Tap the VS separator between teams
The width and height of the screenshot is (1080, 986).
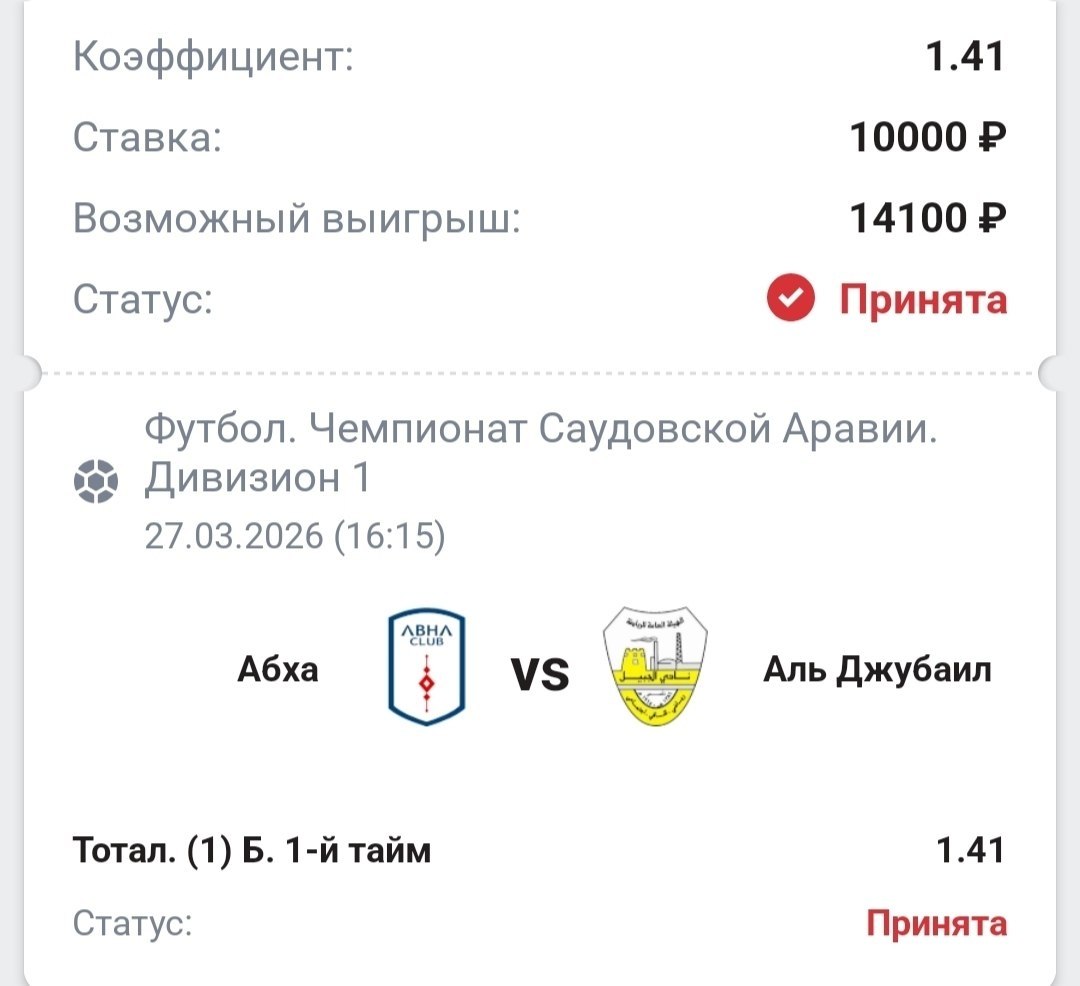click(540, 675)
